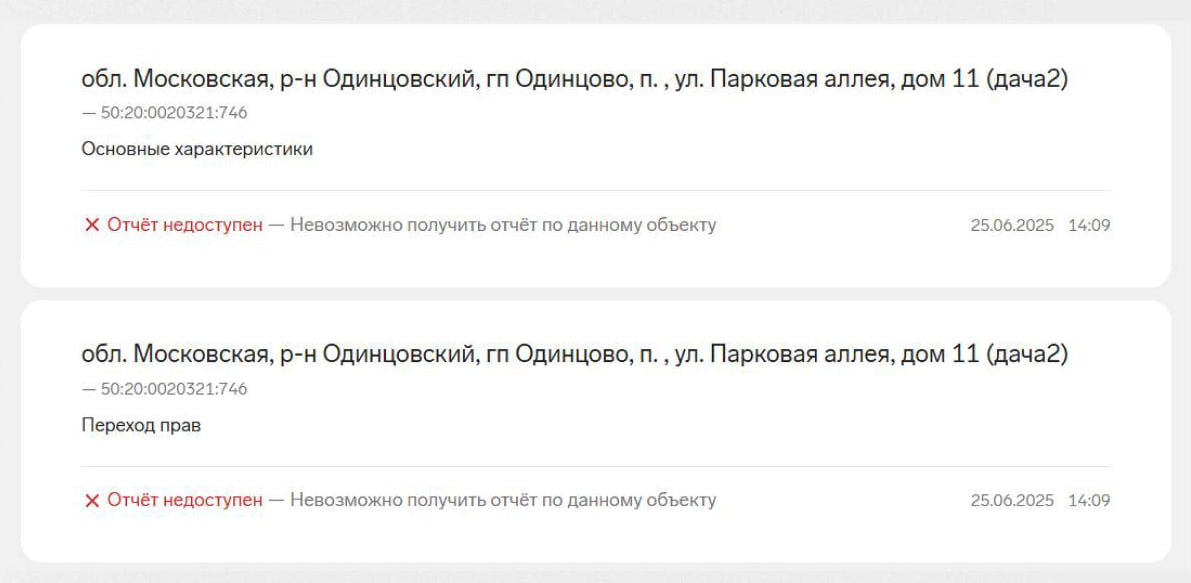Open the address title above Переход прав
Screen dimensions: 1191x583
pos(574,354)
